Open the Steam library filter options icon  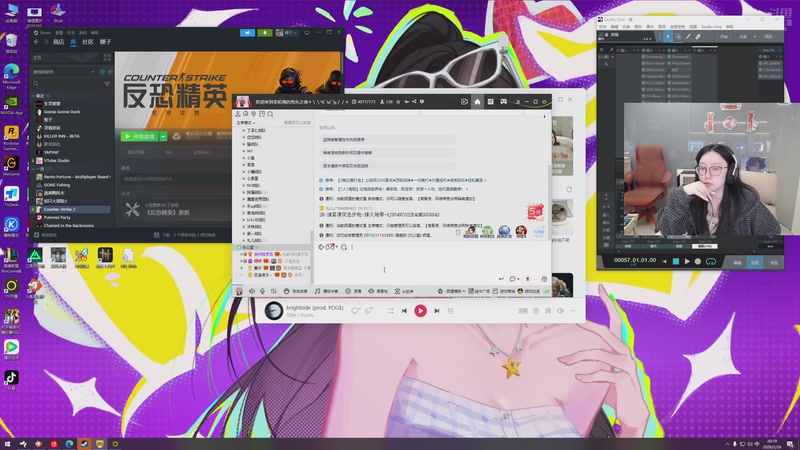point(107,83)
